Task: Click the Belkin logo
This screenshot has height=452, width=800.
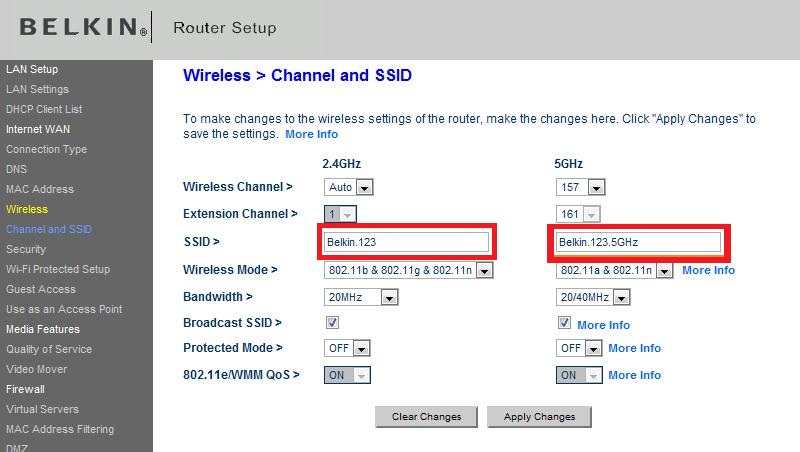Action: (83, 27)
